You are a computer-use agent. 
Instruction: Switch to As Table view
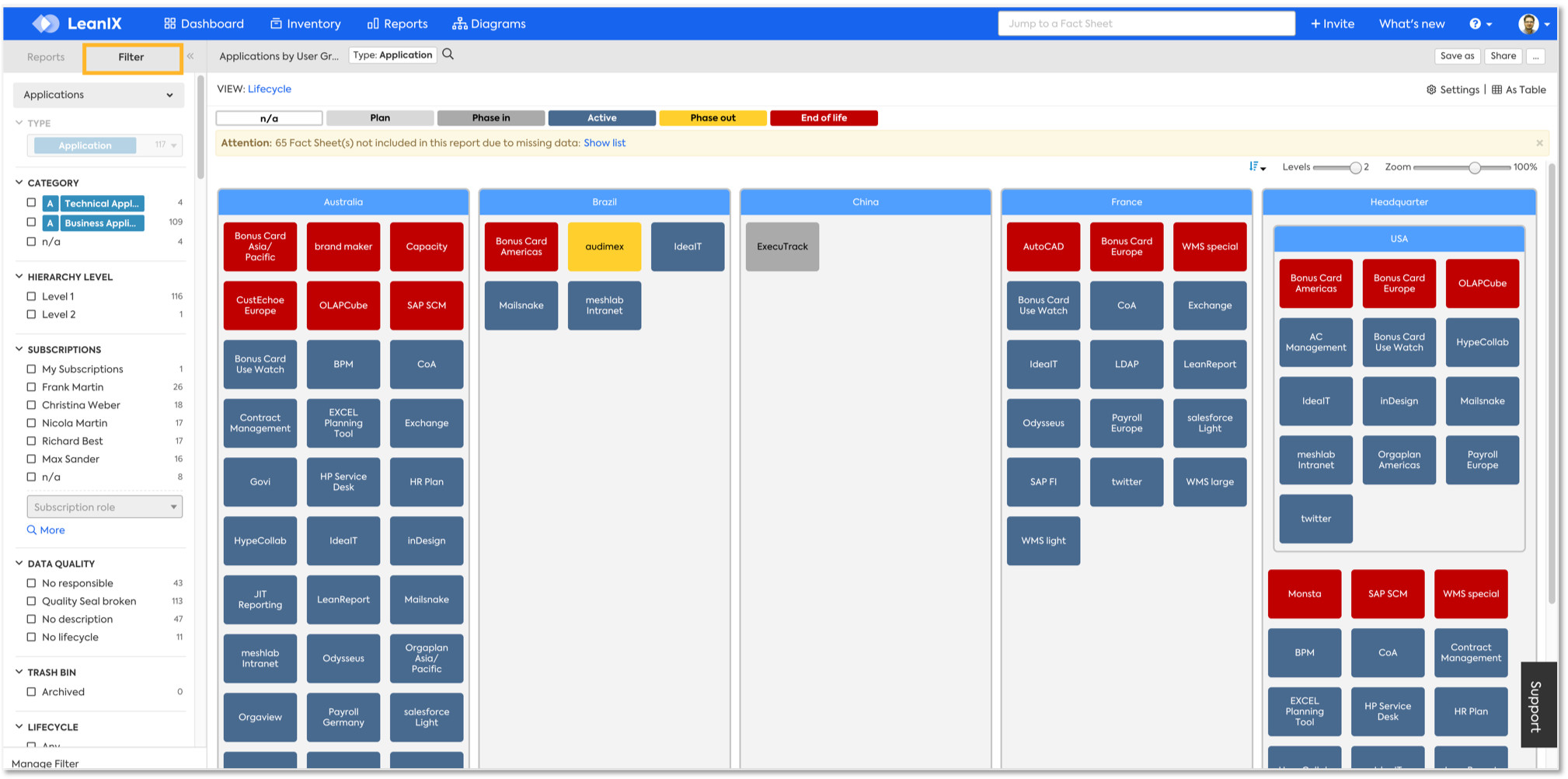tap(1519, 89)
